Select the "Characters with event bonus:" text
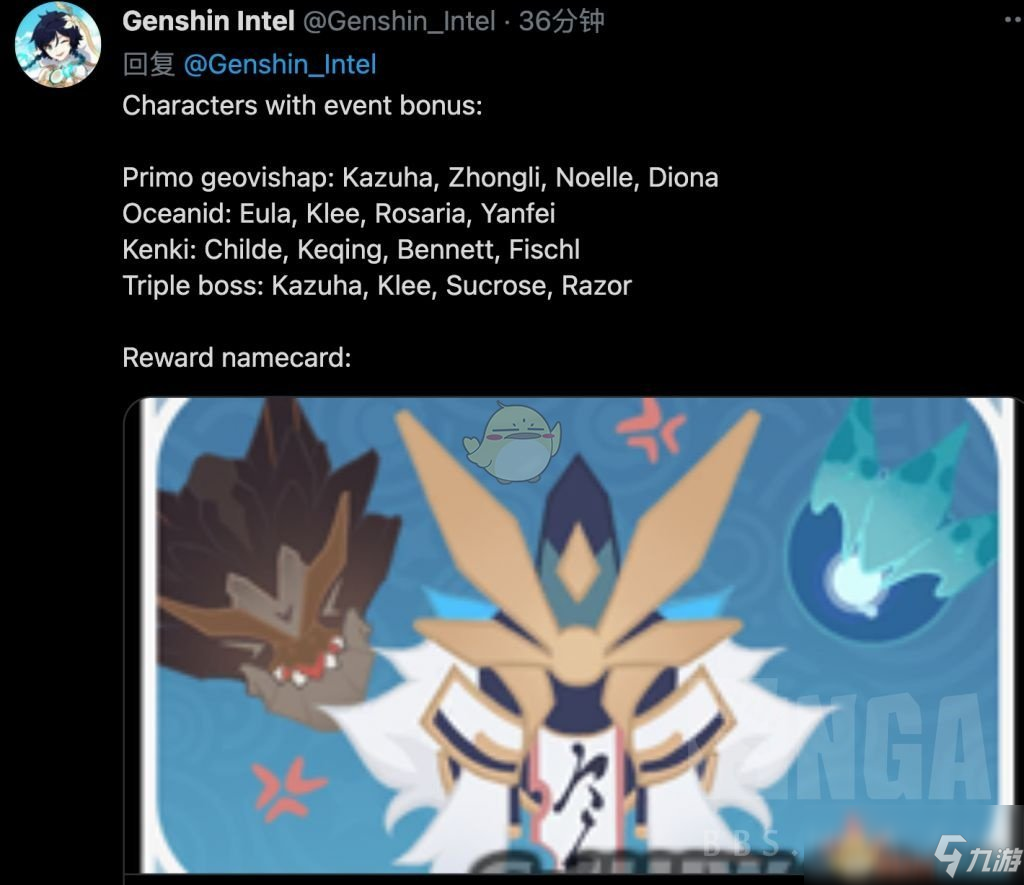1024x885 pixels. pos(302,106)
